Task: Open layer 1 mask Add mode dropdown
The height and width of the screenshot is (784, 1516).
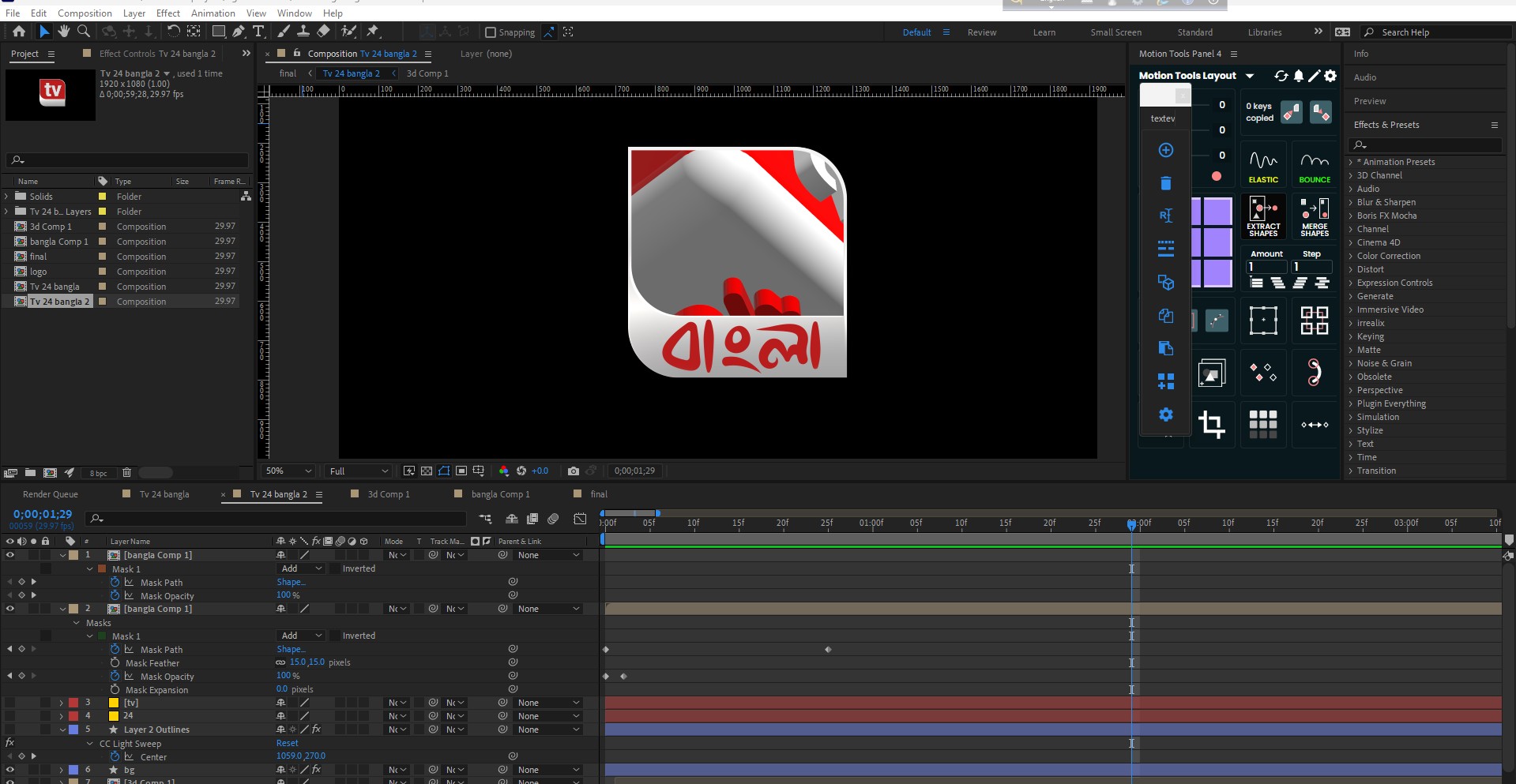Action: (302, 568)
